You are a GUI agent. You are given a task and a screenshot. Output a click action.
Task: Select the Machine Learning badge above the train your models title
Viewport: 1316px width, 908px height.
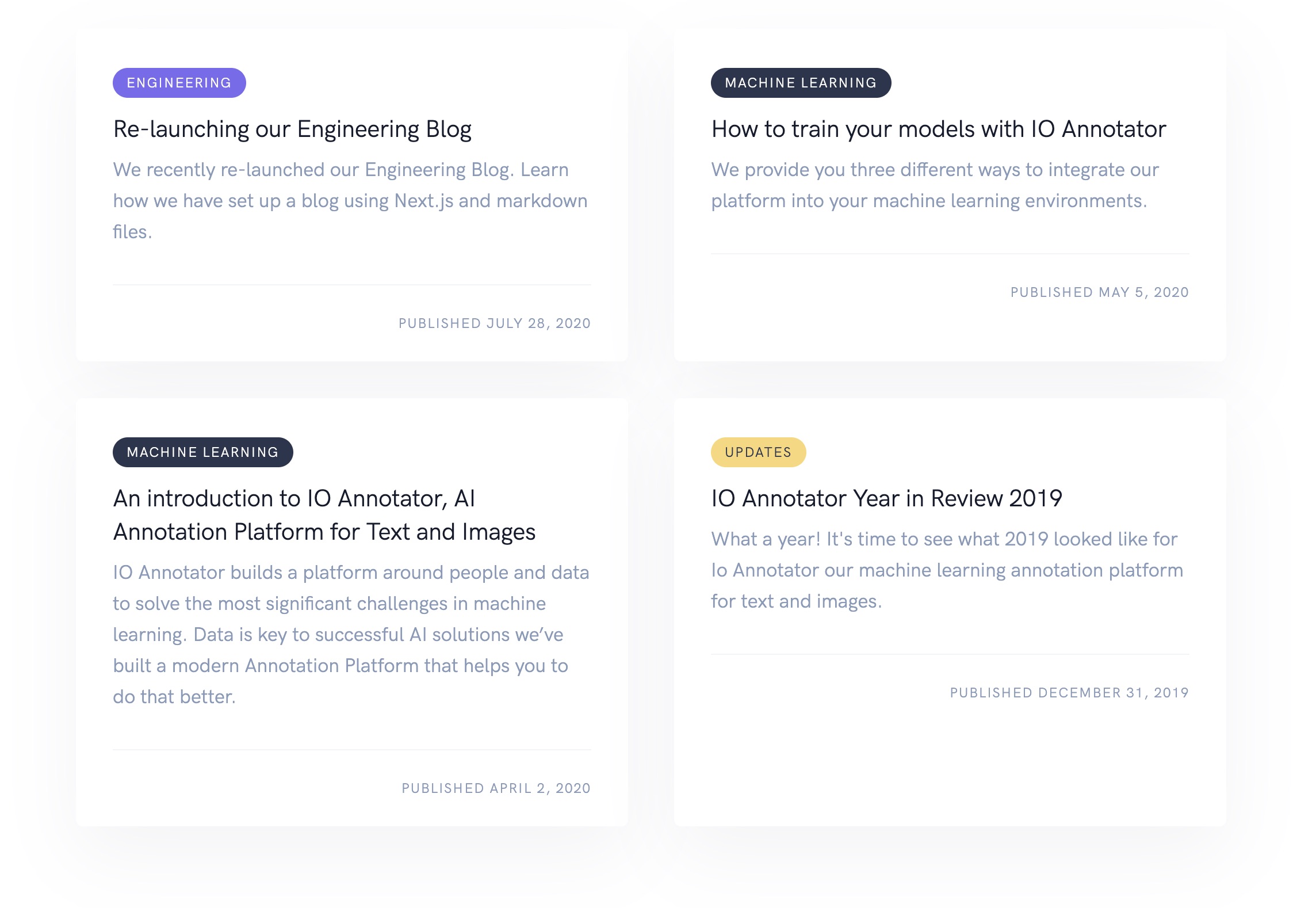point(801,83)
